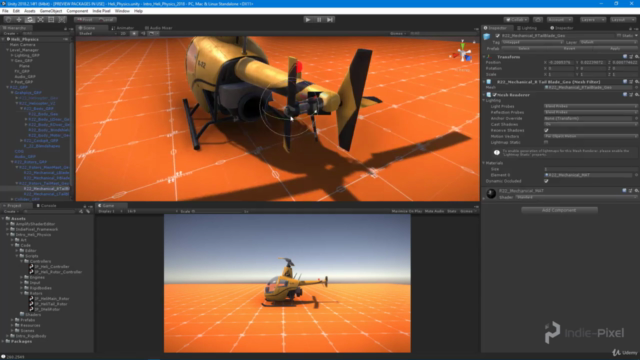Click the Play button

coord(308,19)
